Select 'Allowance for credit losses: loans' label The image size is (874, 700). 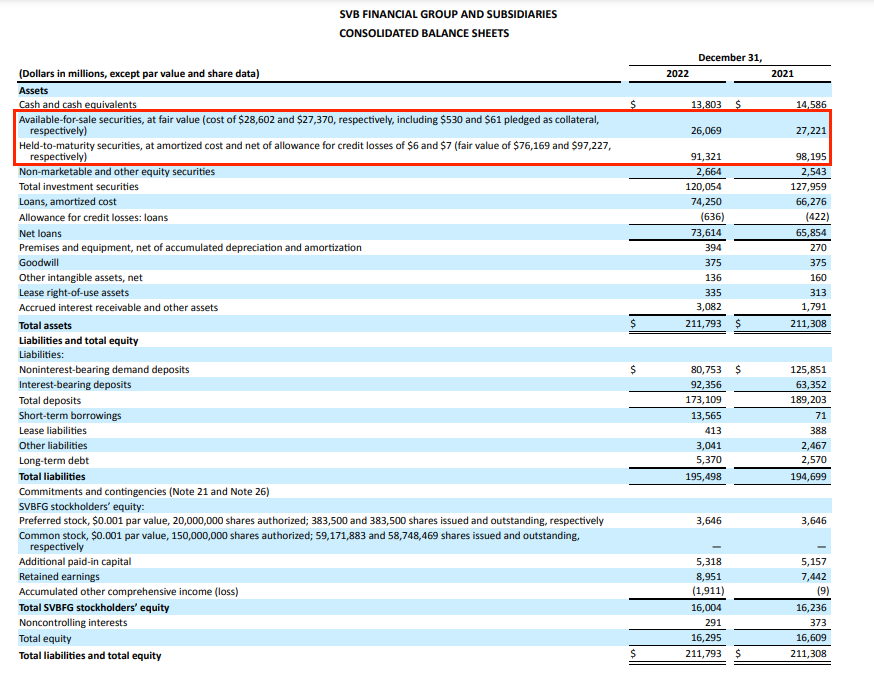93,217
